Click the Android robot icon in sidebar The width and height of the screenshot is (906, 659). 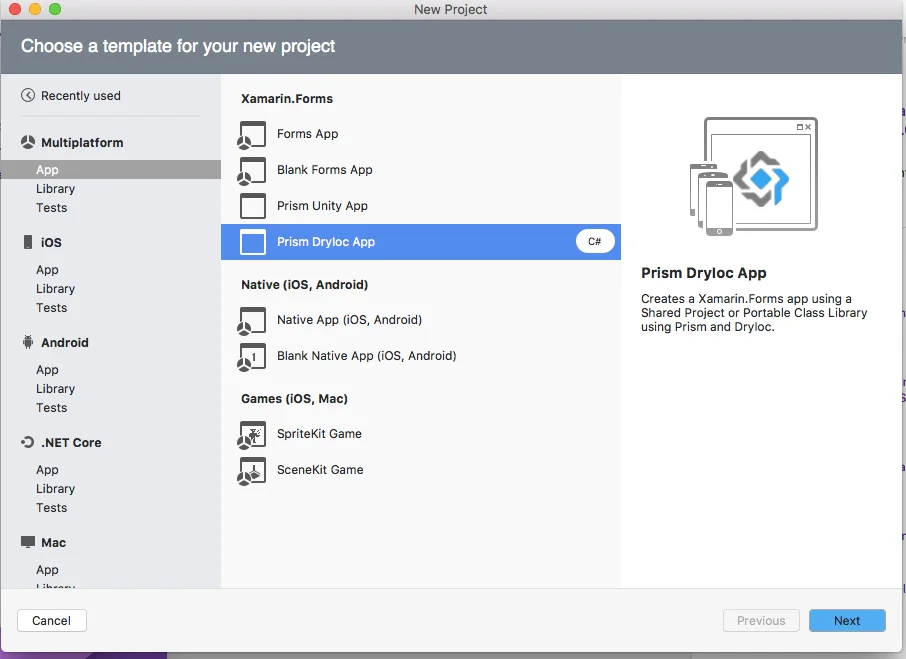(x=28, y=342)
